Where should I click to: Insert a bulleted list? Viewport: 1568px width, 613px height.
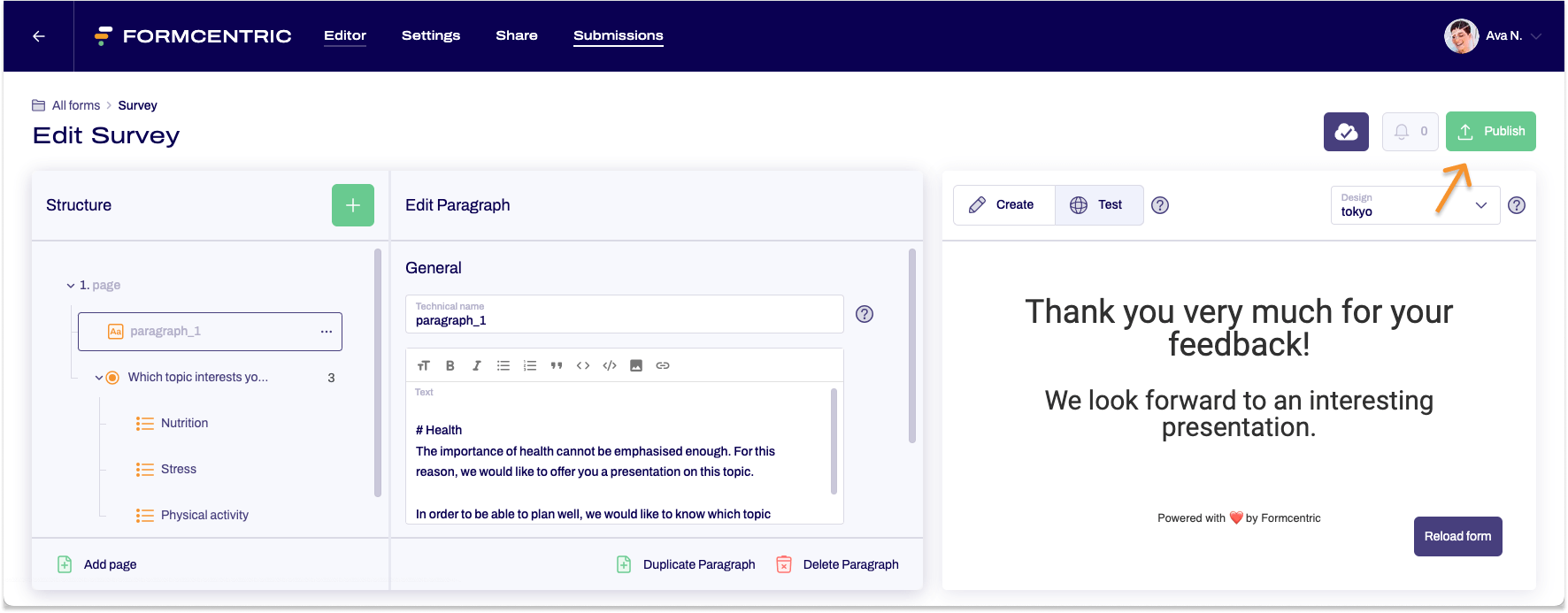coord(503,365)
